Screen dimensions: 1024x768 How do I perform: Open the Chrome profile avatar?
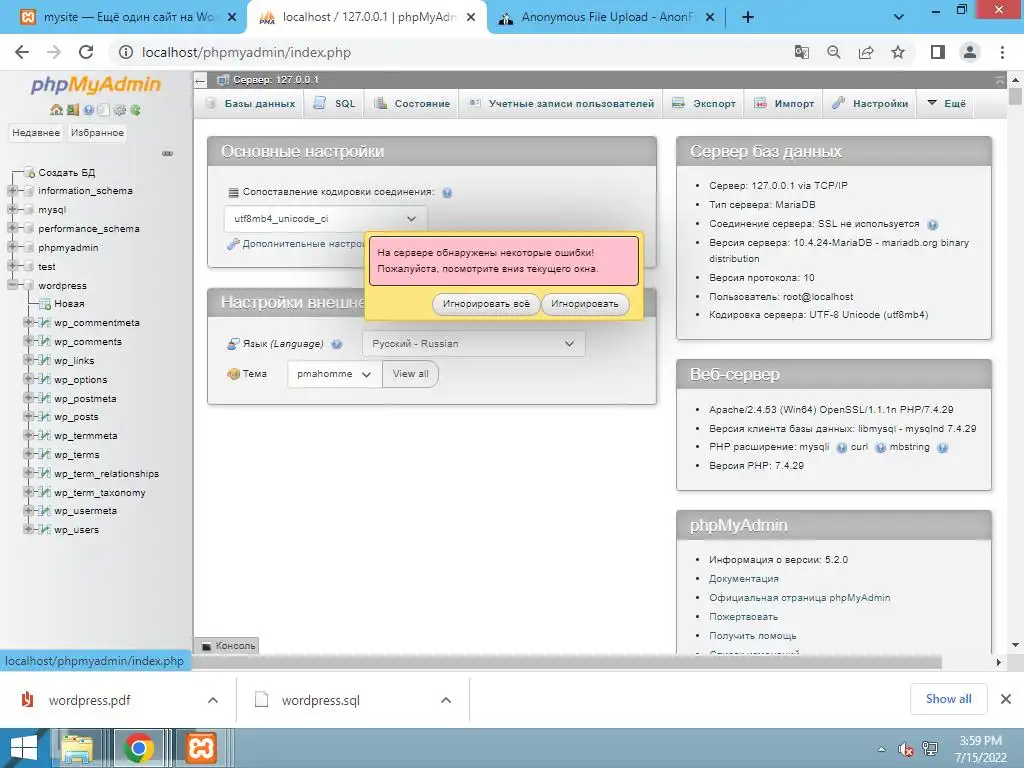(x=970, y=52)
